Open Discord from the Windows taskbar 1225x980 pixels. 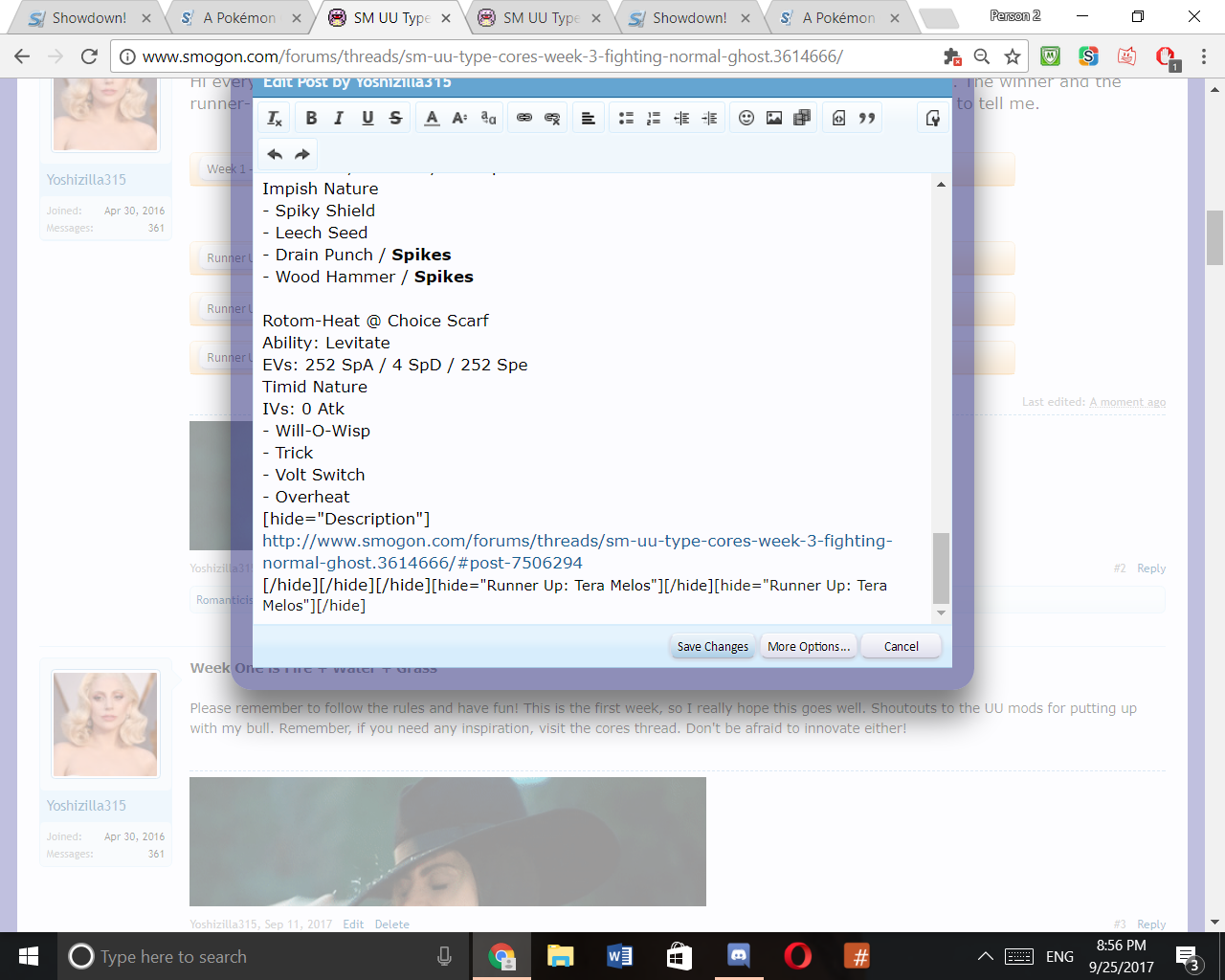739,956
